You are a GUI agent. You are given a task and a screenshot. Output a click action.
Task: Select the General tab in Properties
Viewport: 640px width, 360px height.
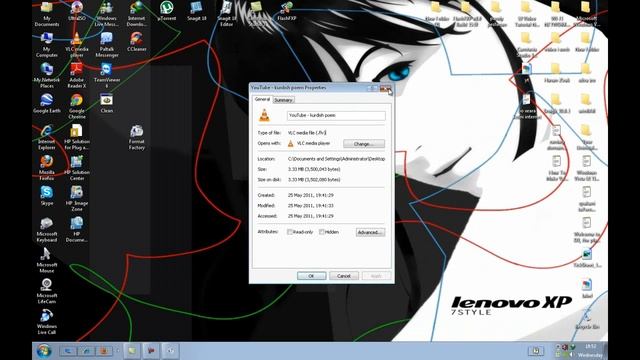click(x=262, y=99)
